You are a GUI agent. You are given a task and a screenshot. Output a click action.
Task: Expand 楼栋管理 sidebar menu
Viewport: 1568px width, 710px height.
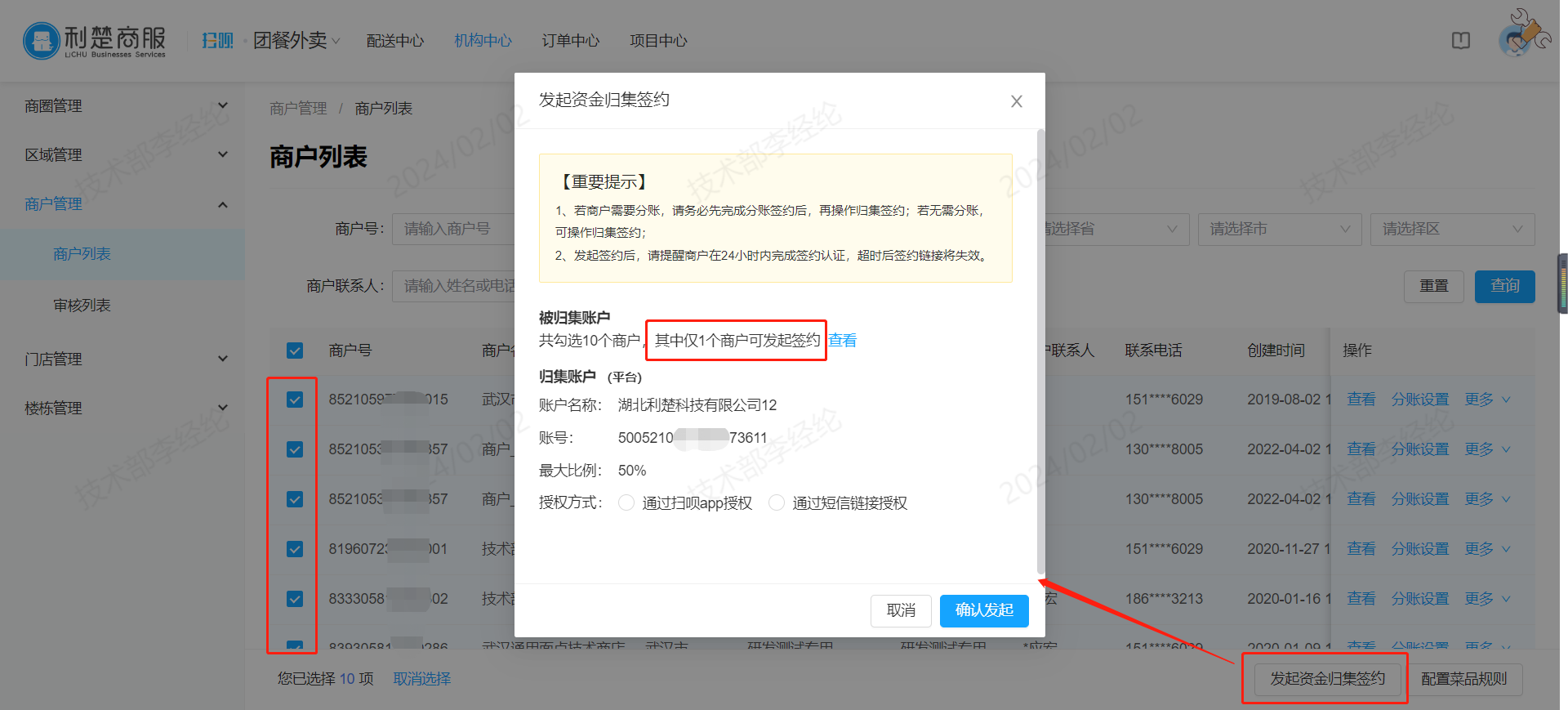tap(122, 408)
